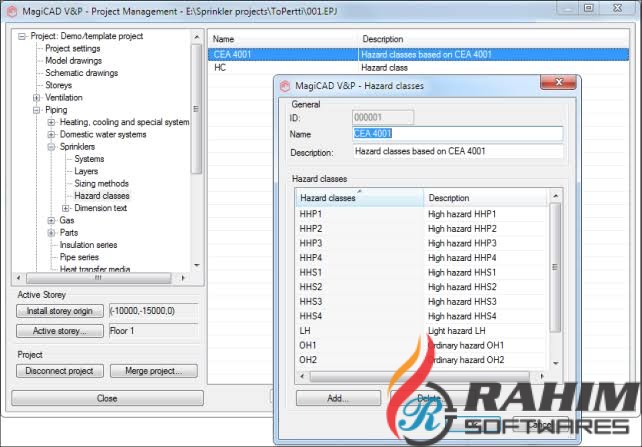The width and height of the screenshot is (642, 447).
Task: Click the Name input field containing CEA 4001
Action: pos(457,134)
